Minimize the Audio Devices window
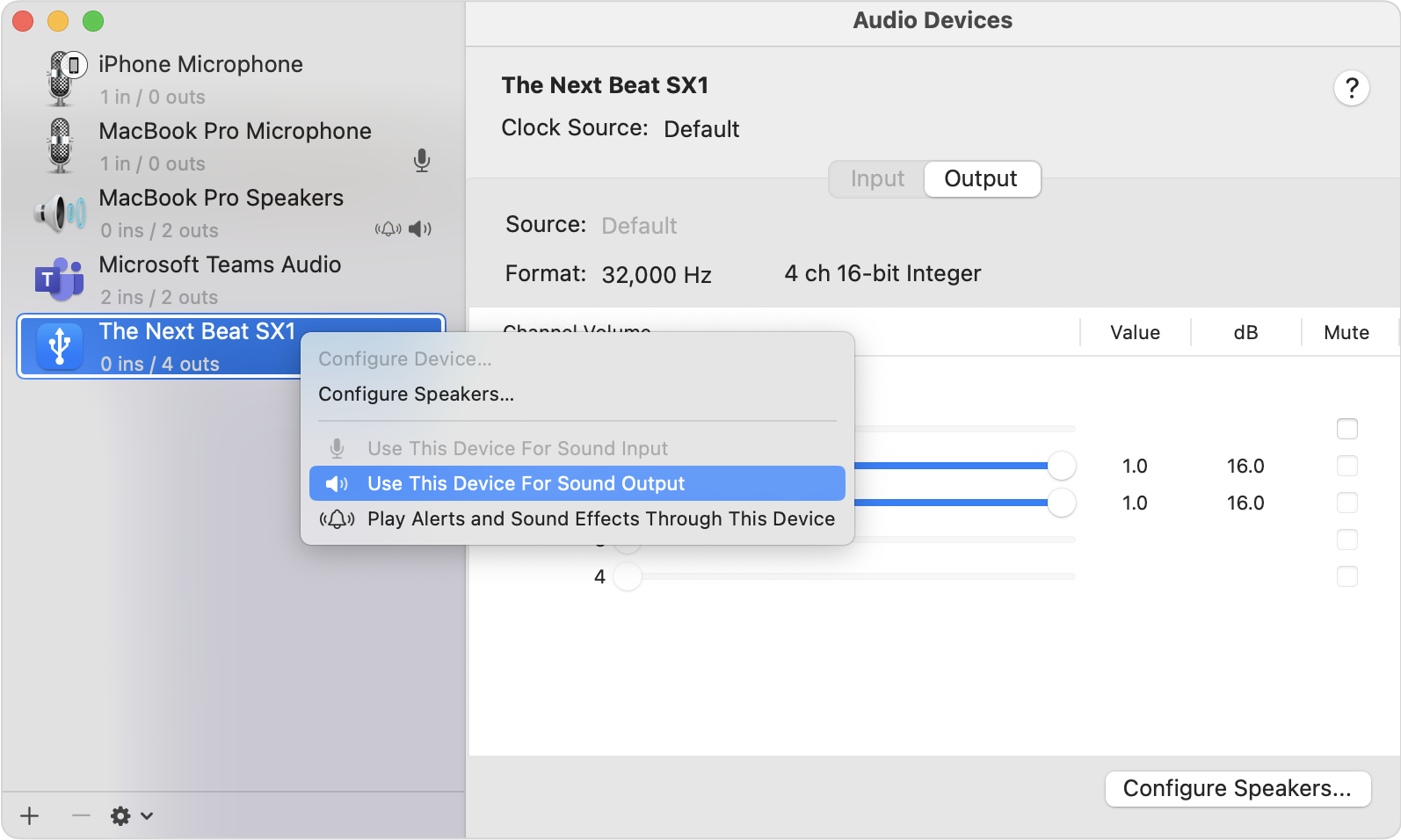 click(58, 21)
